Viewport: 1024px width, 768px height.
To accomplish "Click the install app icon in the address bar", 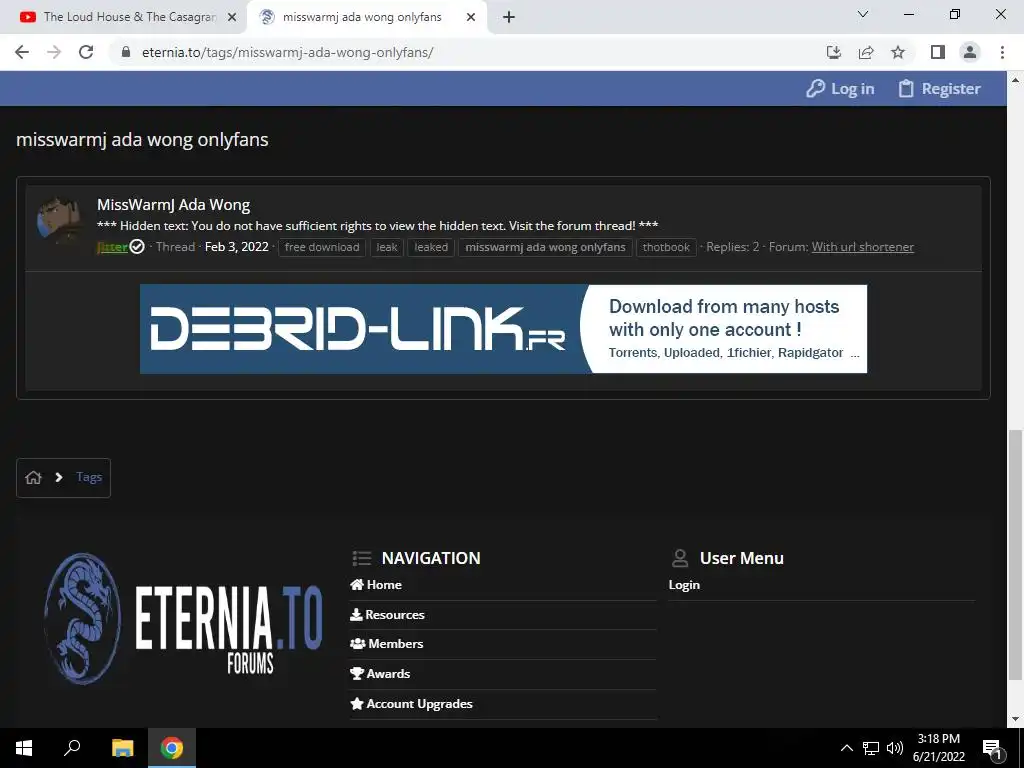I will pos(834,52).
